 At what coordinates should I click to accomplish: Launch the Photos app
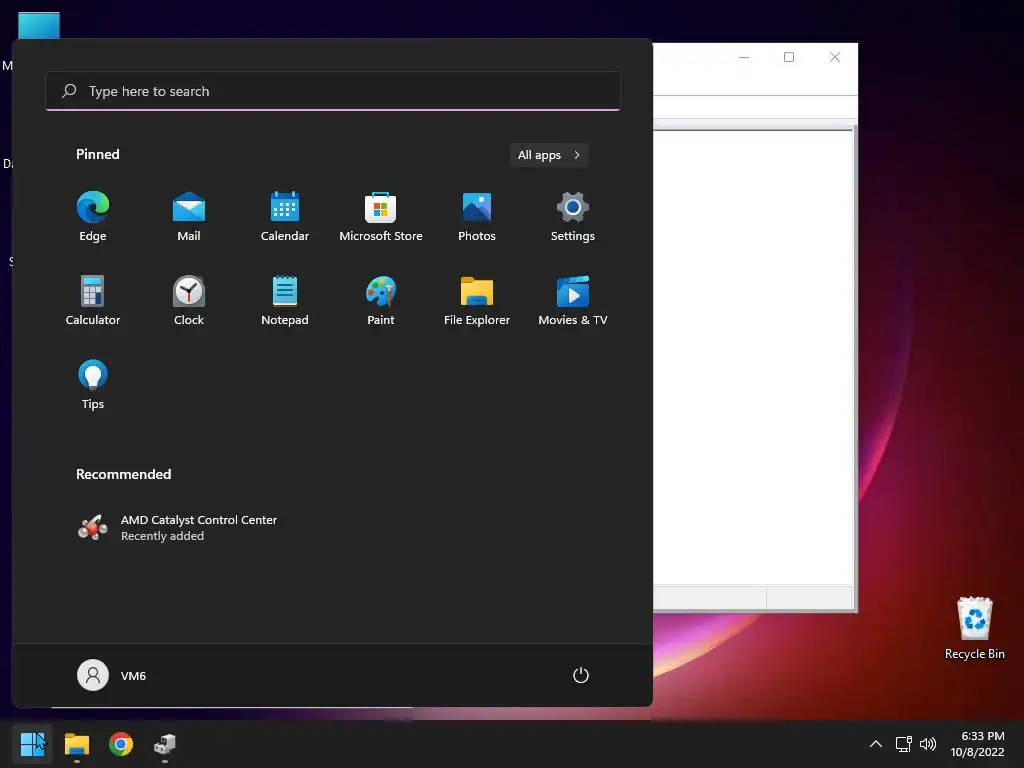(477, 217)
